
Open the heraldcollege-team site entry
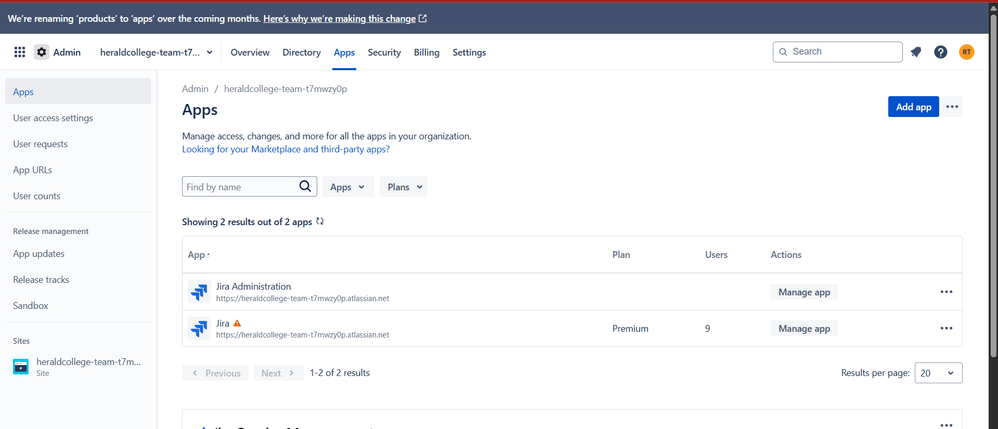click(x=78, y=367)
